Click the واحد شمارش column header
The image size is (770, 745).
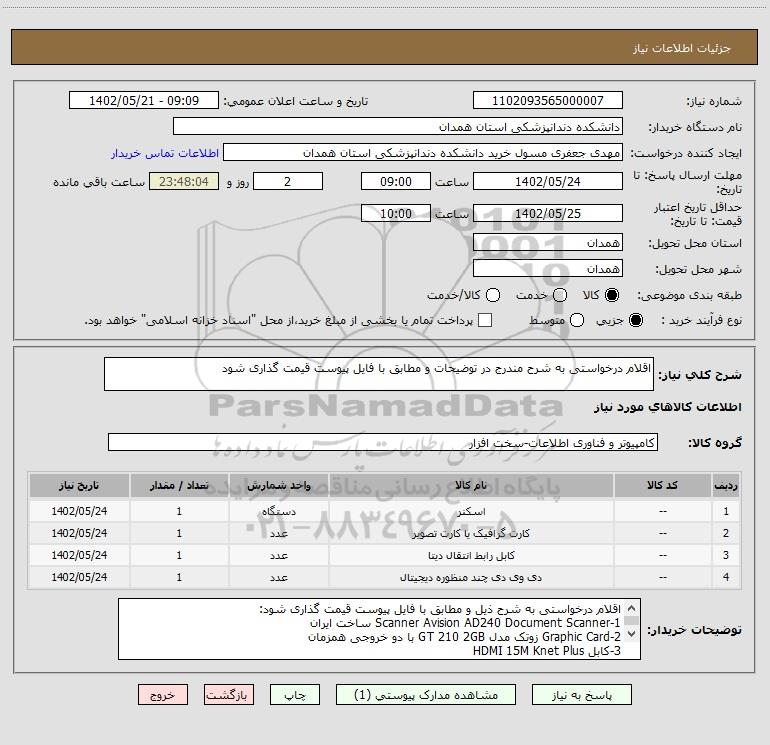pos(279,485)
